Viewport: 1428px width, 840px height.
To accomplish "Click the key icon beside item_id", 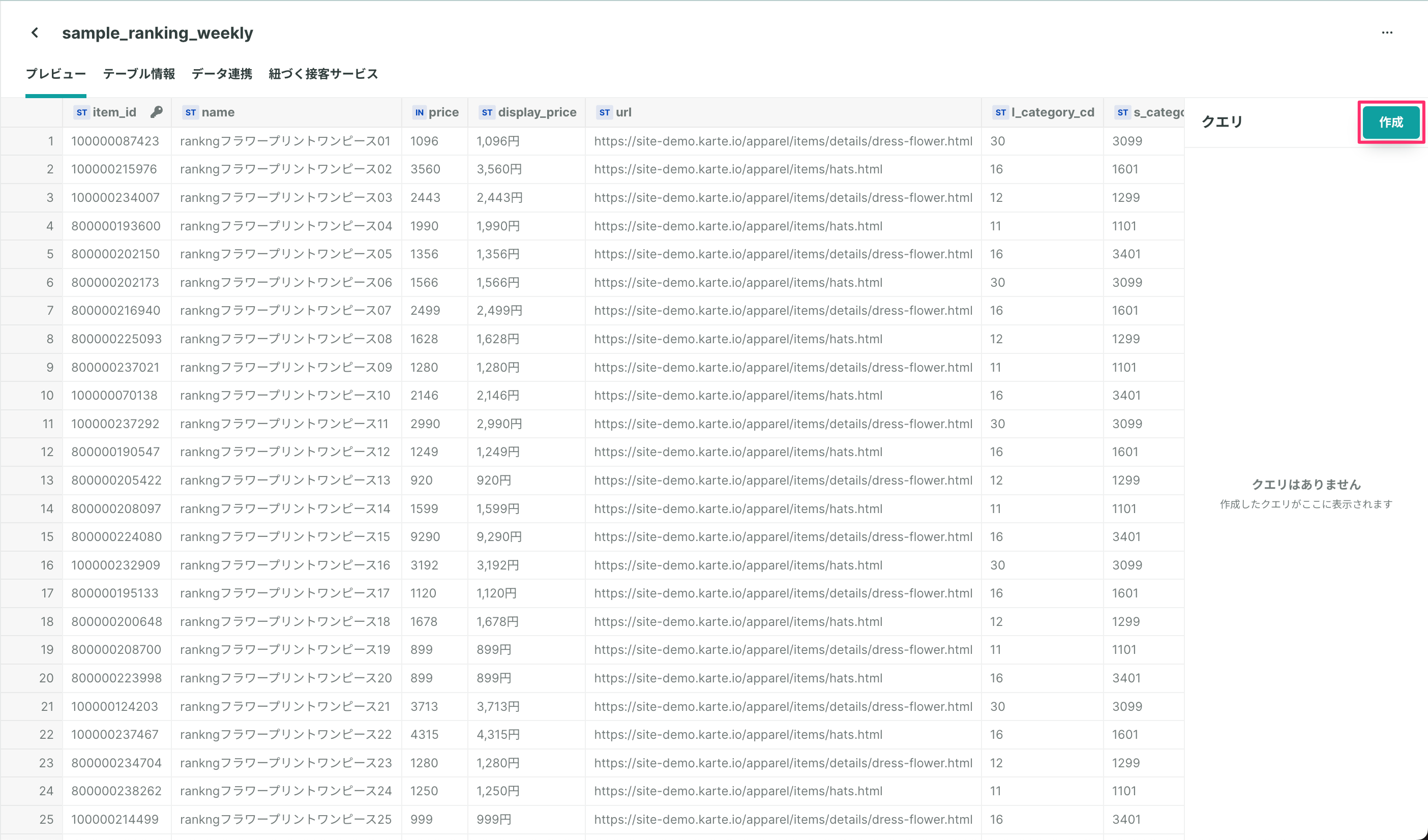I will [157, 112].
